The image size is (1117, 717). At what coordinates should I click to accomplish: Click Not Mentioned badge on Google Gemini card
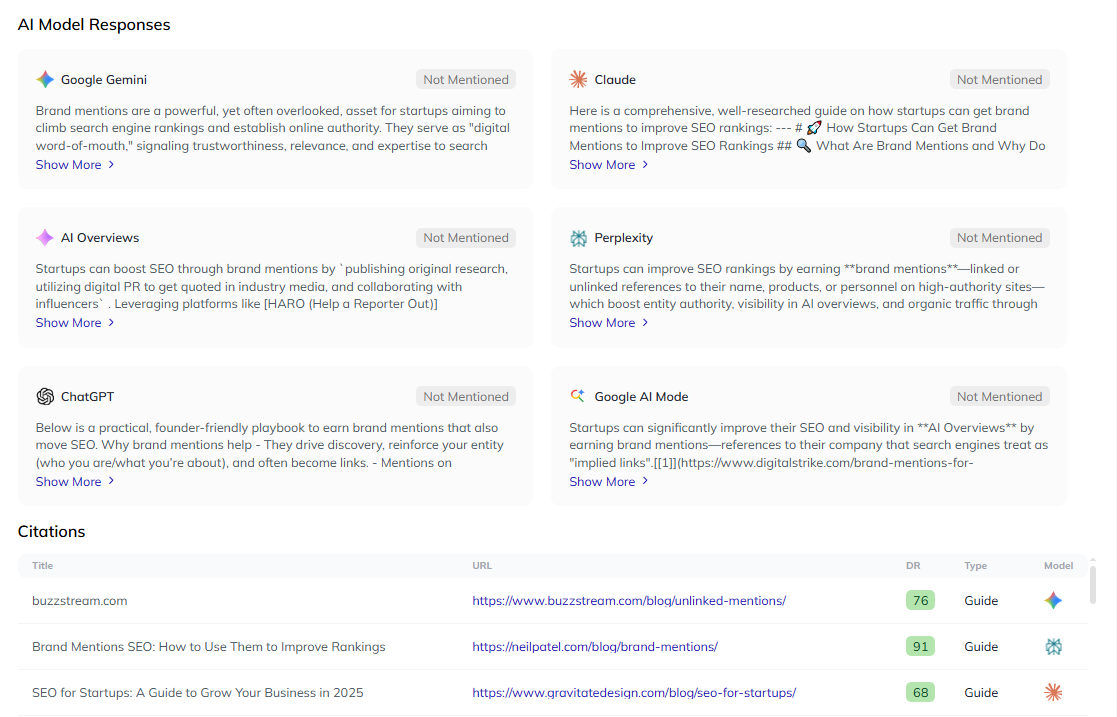click(466, 80)
